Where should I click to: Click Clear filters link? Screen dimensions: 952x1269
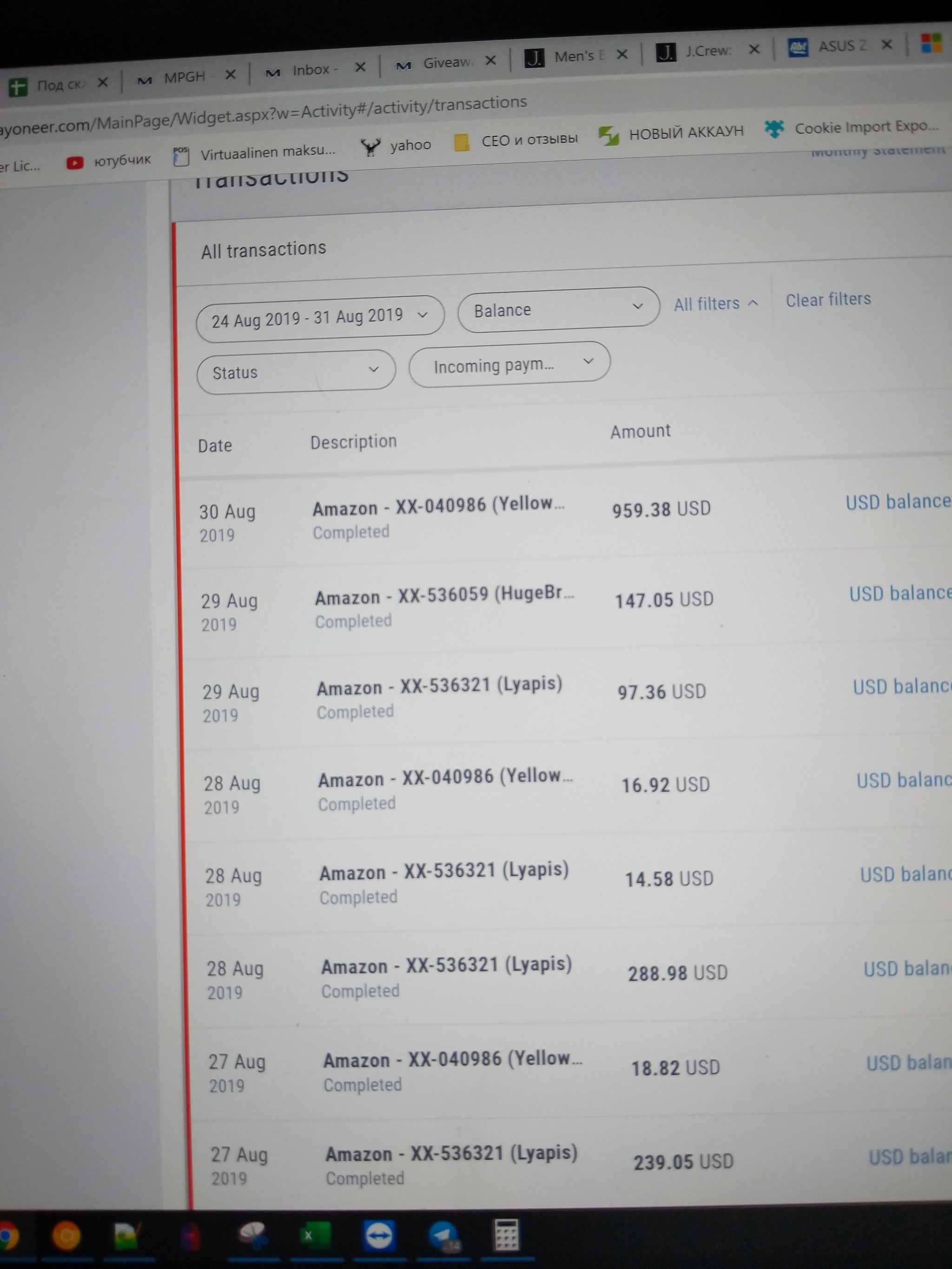click(x=827, y=299)
